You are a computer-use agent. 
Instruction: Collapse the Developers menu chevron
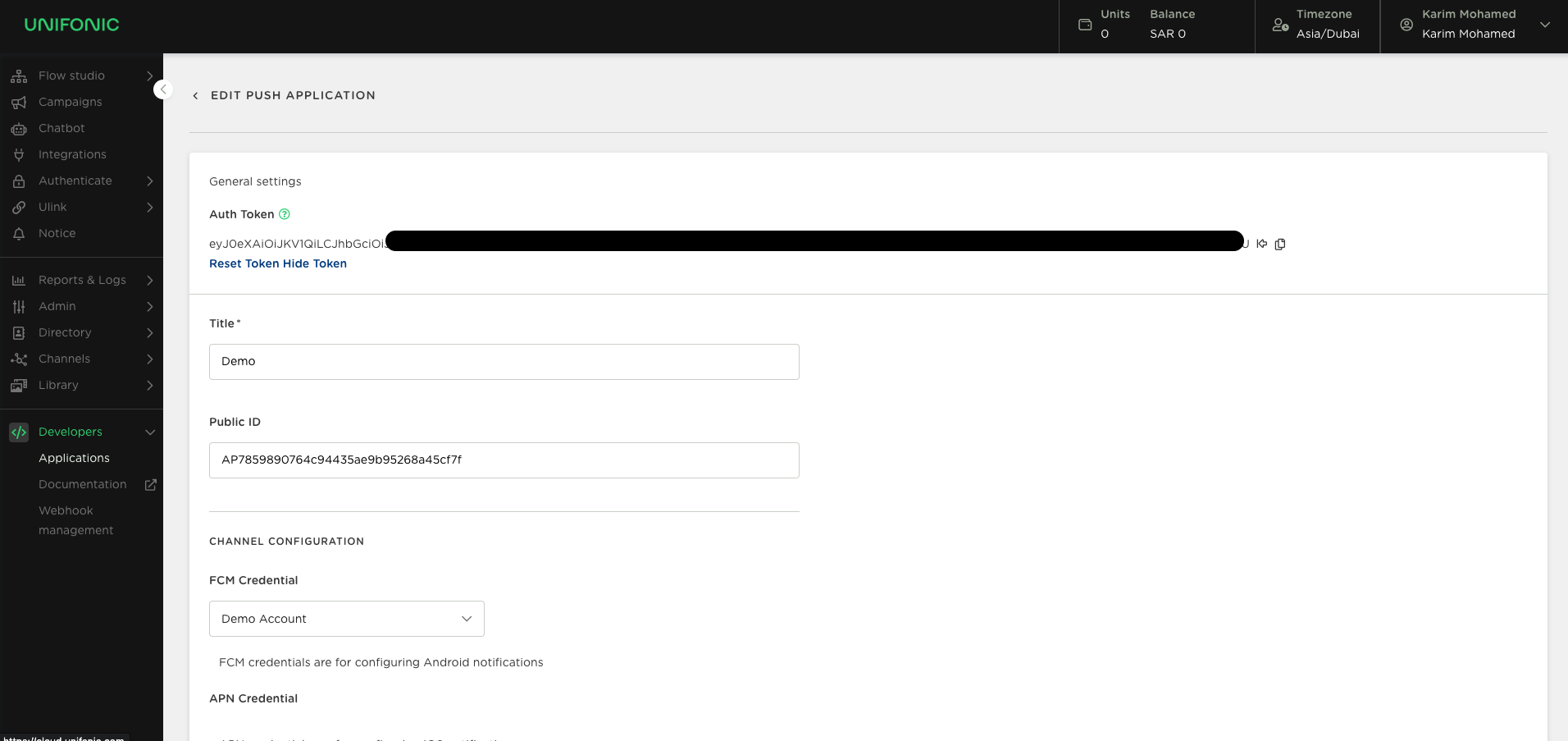pos(150,432)
